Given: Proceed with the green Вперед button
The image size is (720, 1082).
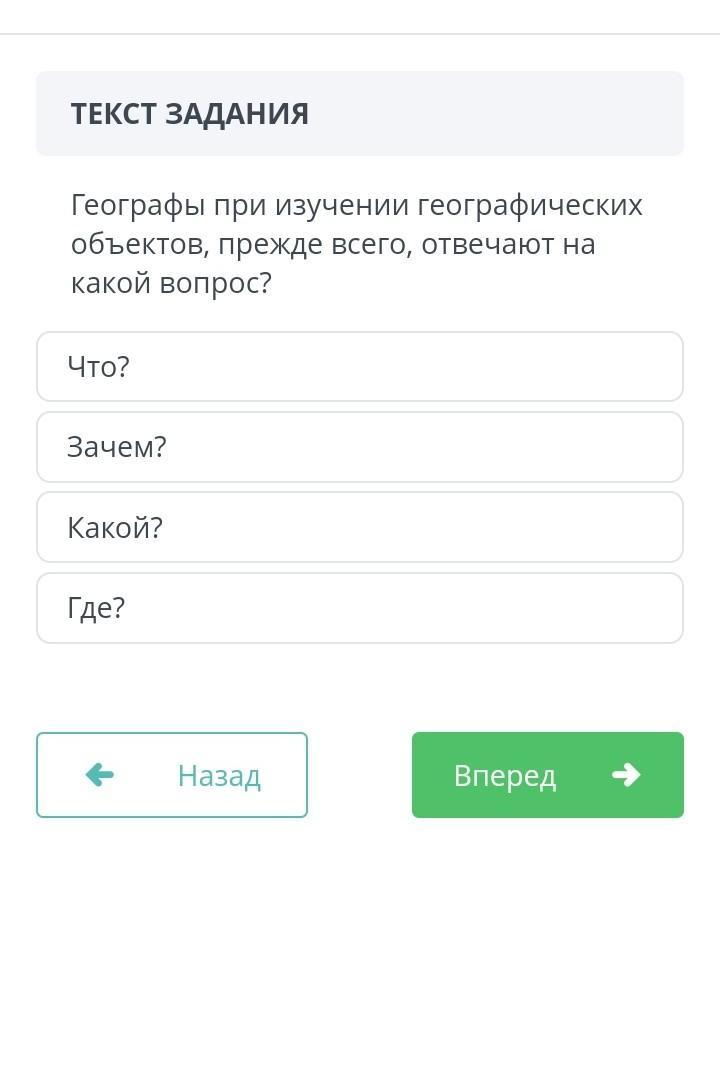Looking at the screenshot, I should point(547,775).
